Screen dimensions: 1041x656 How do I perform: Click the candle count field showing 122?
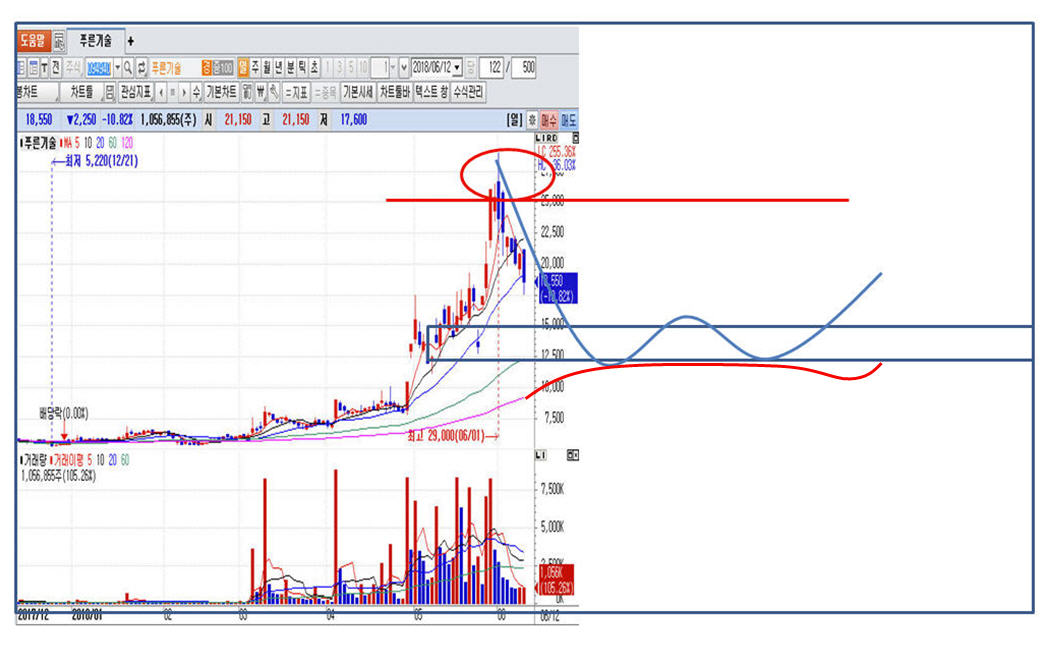tap(491, 68)
